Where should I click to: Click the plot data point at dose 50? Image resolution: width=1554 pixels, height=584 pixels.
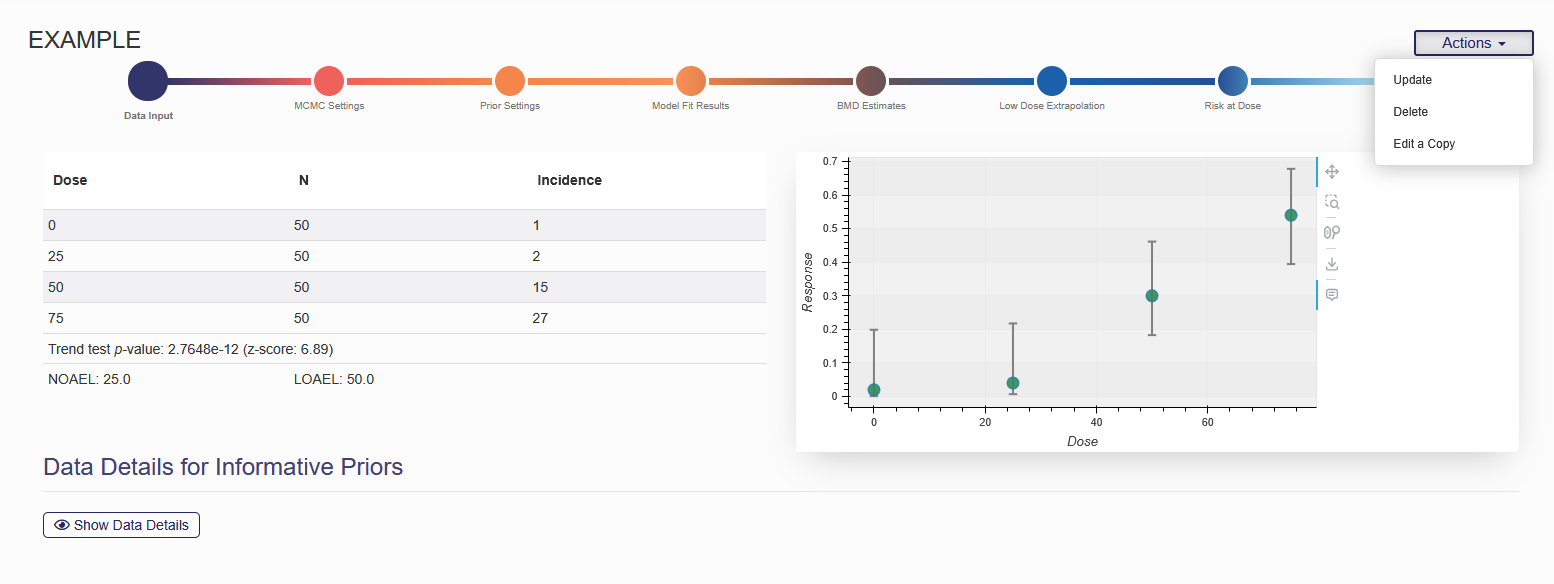point(1152,296)
